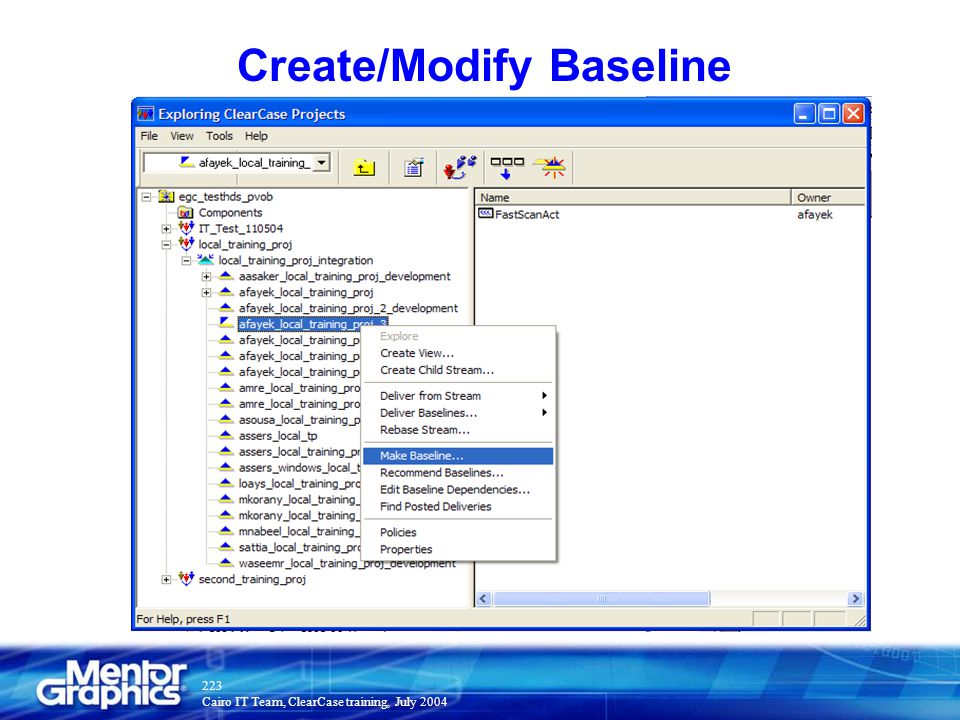Expand the IT_Test_110504 project node
This screenshot has width=960, height=720.
pyautogui.click(x=166, y=229)
